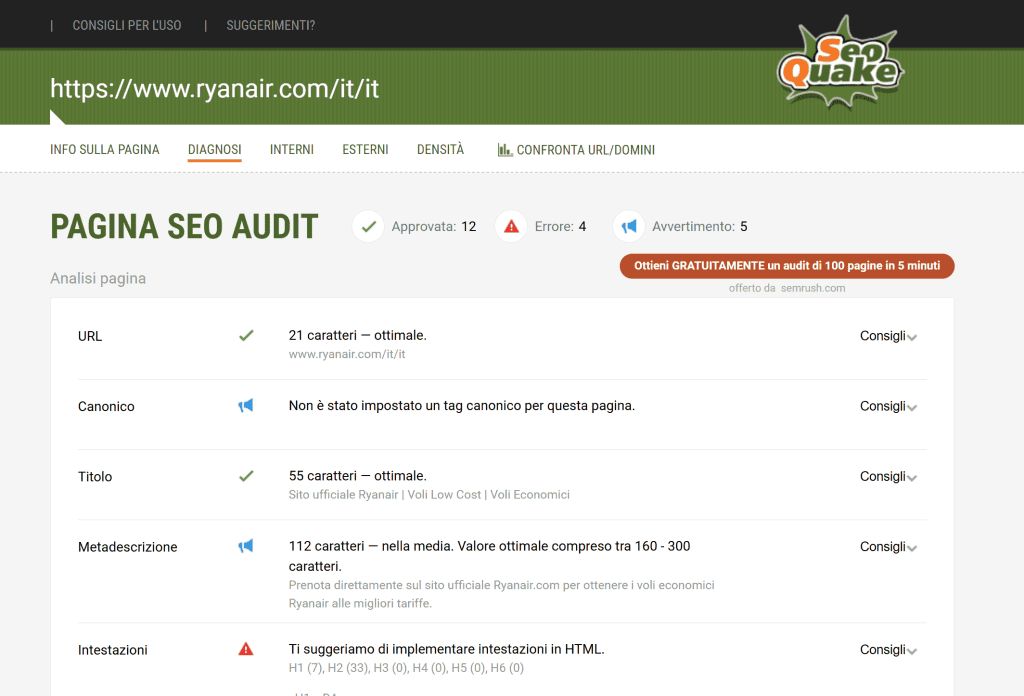Expand Consigli for the Metadescrizione row
Image resolution: width=1024 pixels, height=696 pixels.
tap(888, 546)
